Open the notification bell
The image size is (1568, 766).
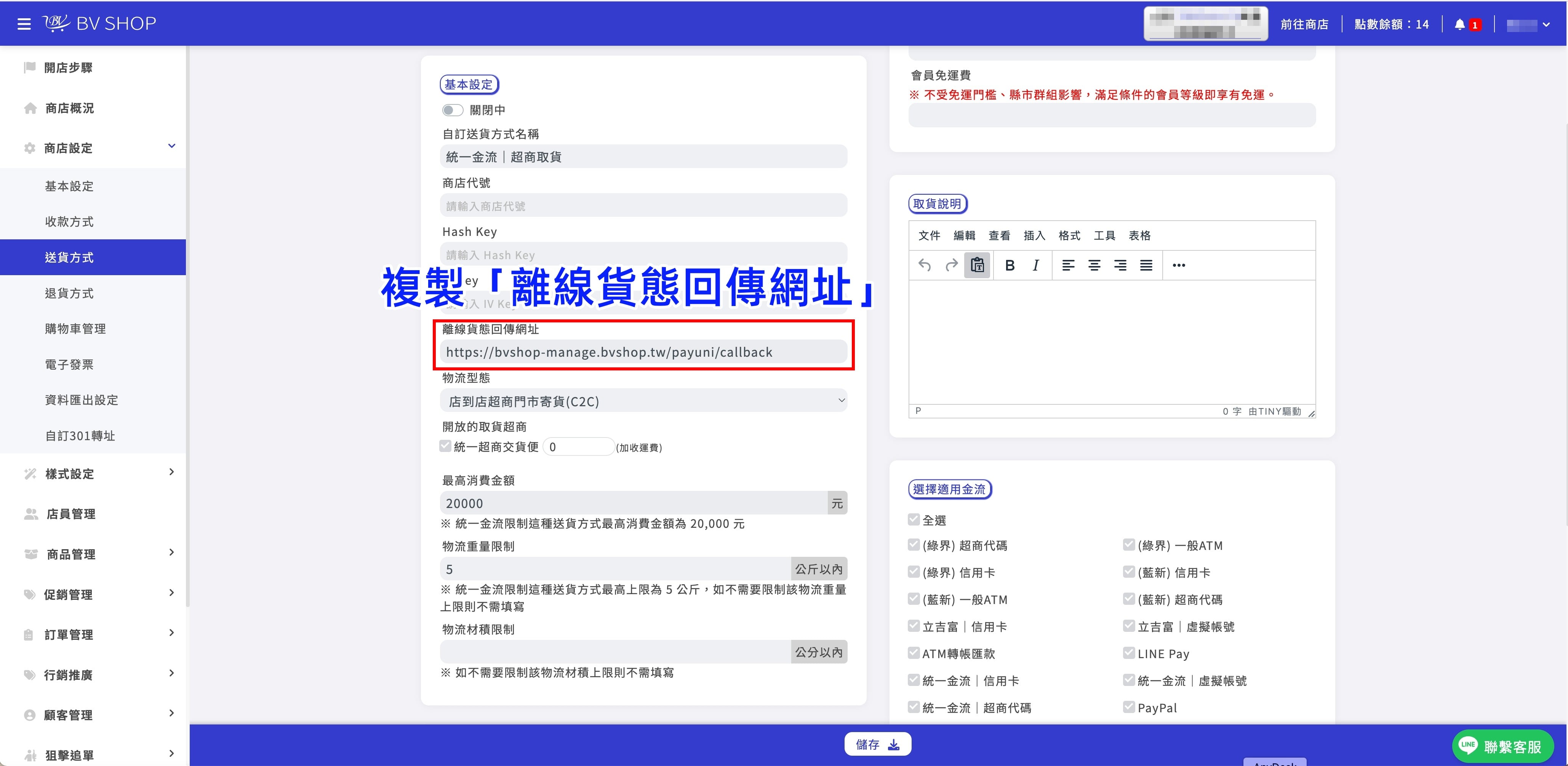click(1460, 24)
